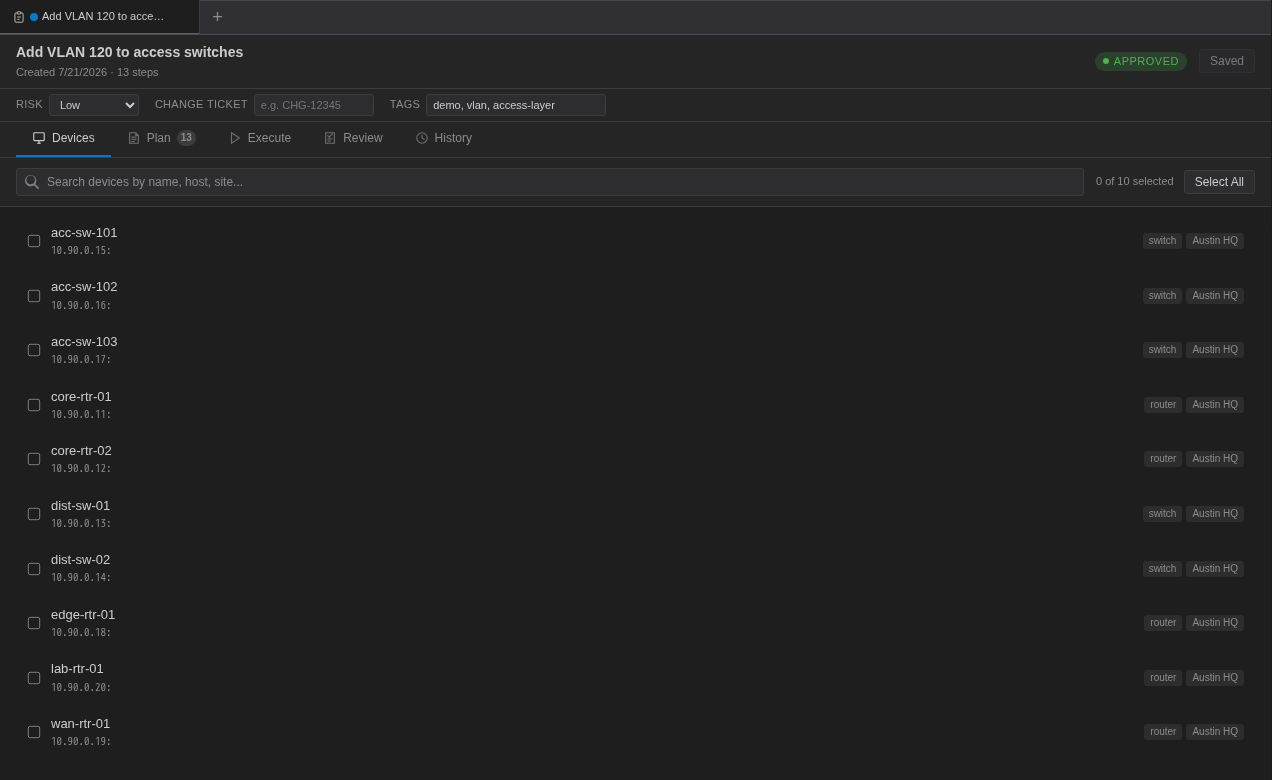The width and height of the screenshot is (1272, 780).
Task: Click the Tags input field
Action: coord(516,105)
